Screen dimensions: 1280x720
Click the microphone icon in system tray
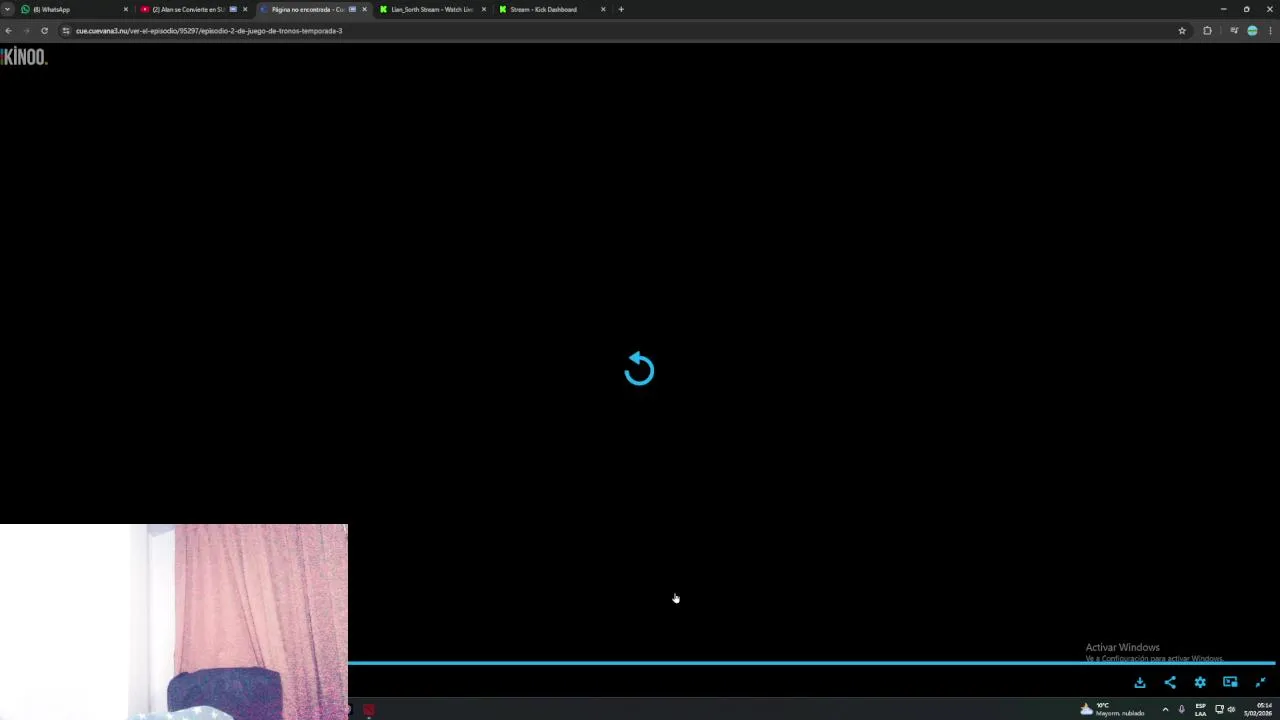click(x=1181, y=709)
